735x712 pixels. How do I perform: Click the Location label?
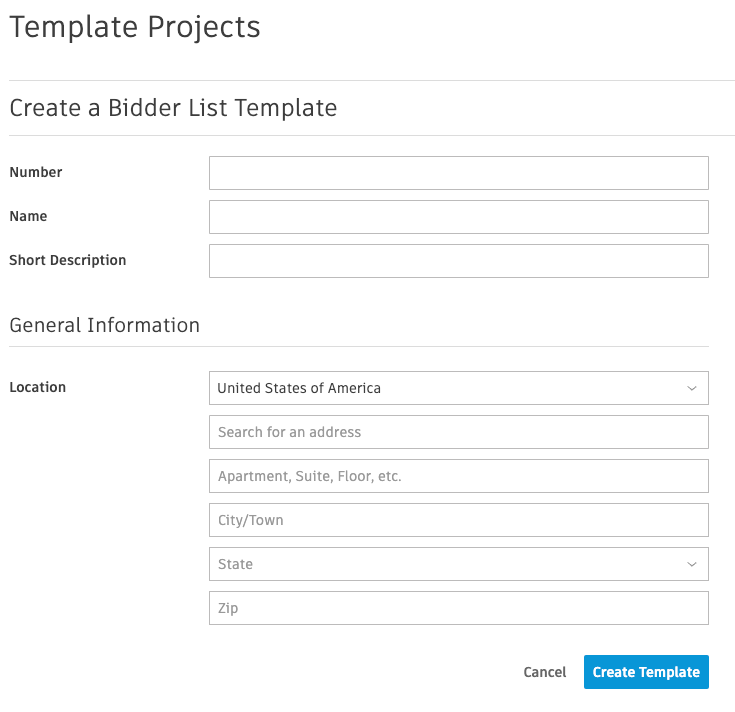(38, 387)
